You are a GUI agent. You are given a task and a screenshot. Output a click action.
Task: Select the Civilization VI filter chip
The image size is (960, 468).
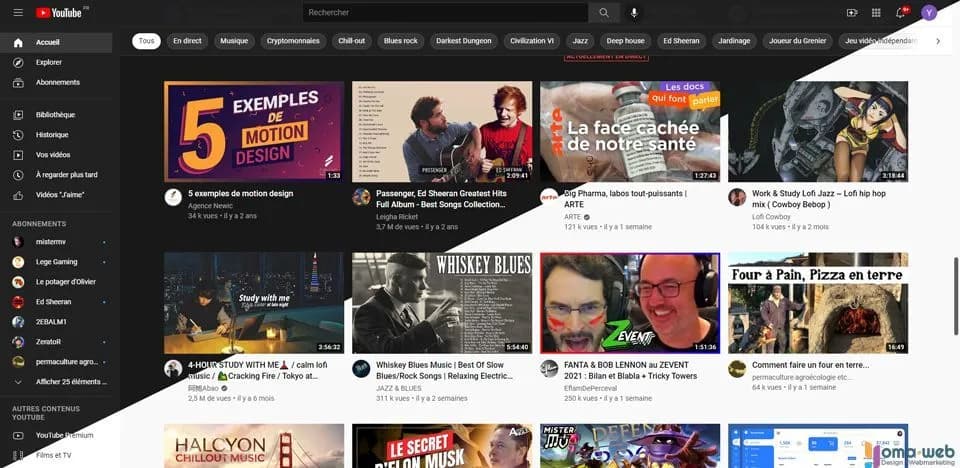coord(532,41)
